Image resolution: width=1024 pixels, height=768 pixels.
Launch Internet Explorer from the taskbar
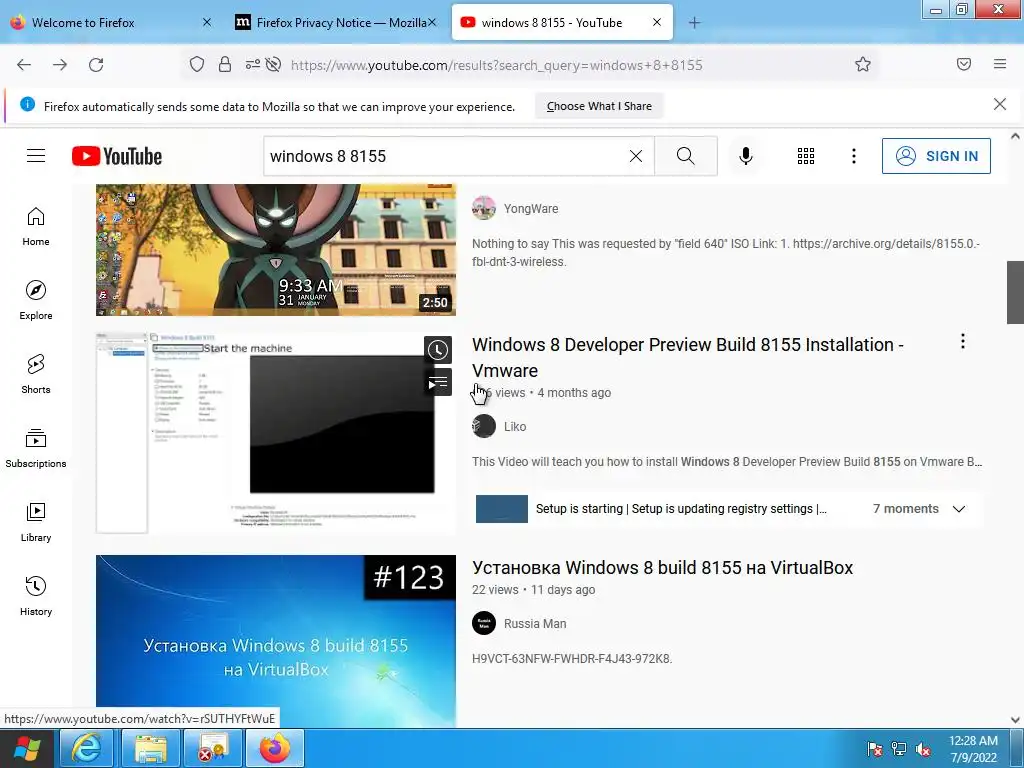click(86, 748)
